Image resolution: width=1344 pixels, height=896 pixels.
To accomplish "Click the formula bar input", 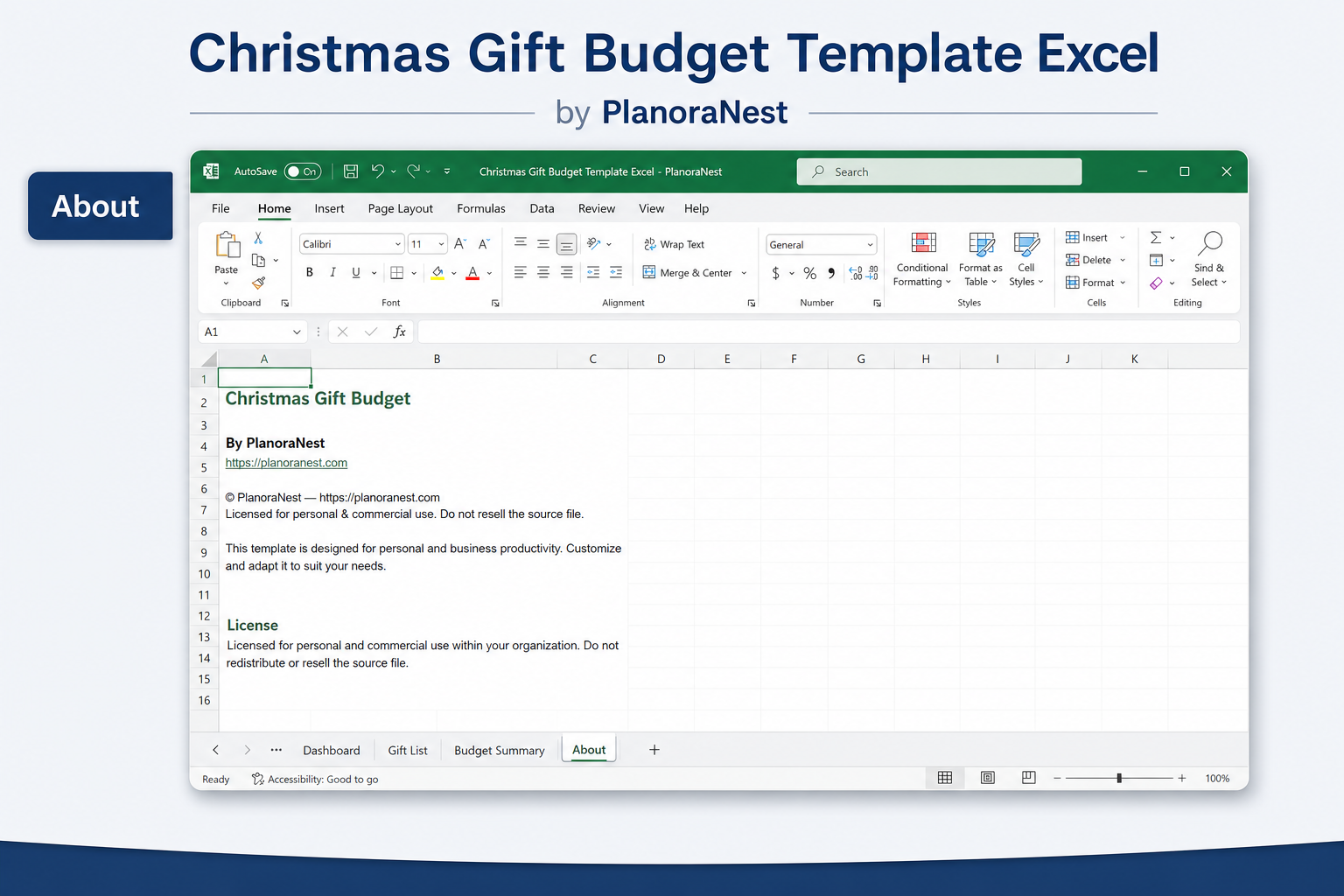I will pyautogui.click(x=829, y=332).
